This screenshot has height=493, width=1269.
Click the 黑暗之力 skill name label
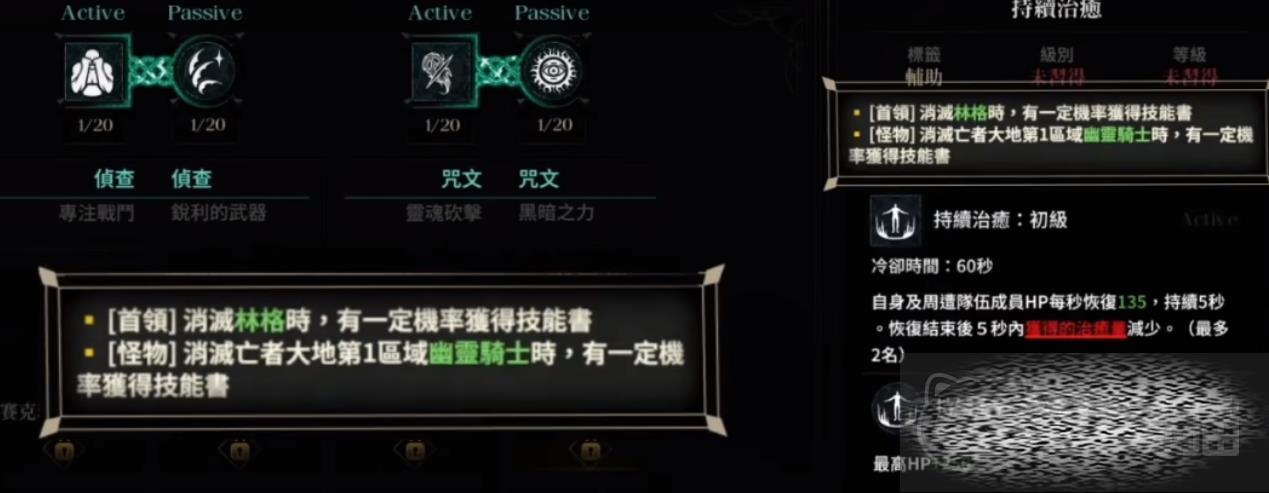(x=557, y=212)
